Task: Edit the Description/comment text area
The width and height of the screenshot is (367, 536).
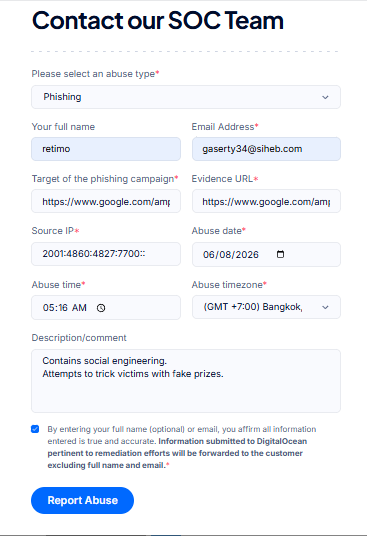Action: click(186, 381)
